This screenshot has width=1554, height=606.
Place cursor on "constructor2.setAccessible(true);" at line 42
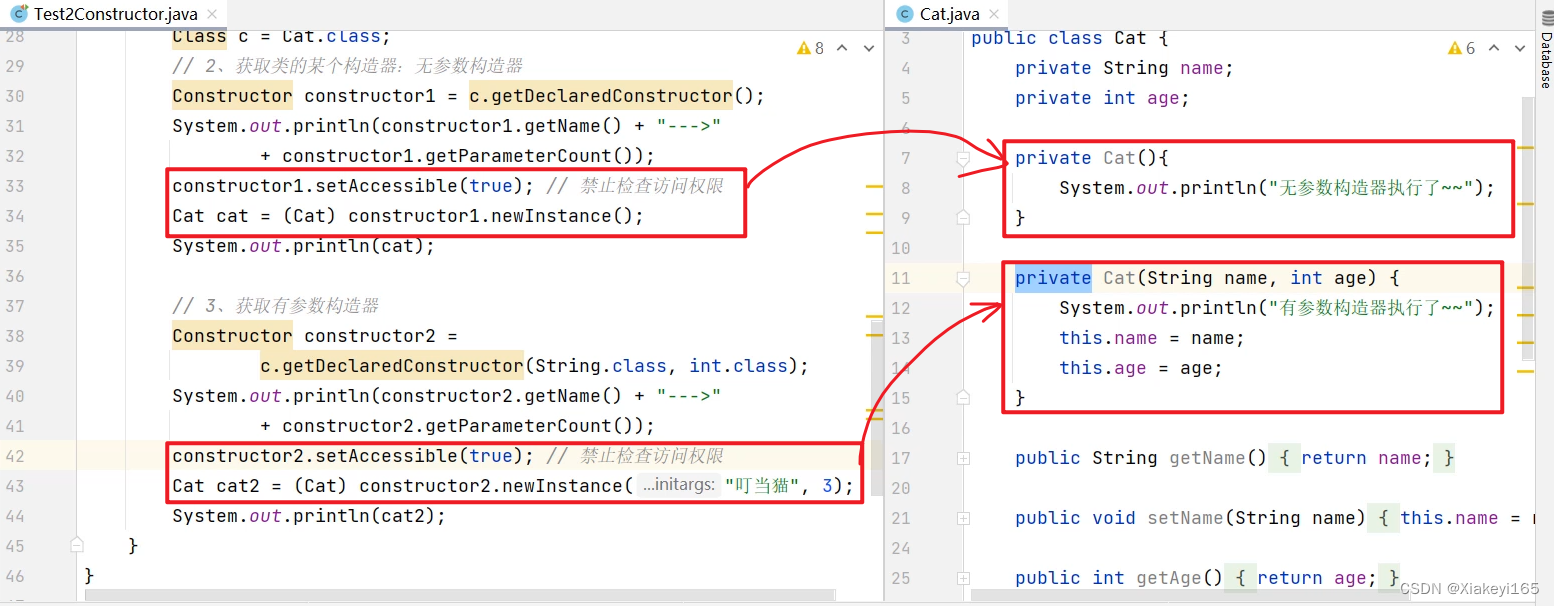[x=353, y=456]
